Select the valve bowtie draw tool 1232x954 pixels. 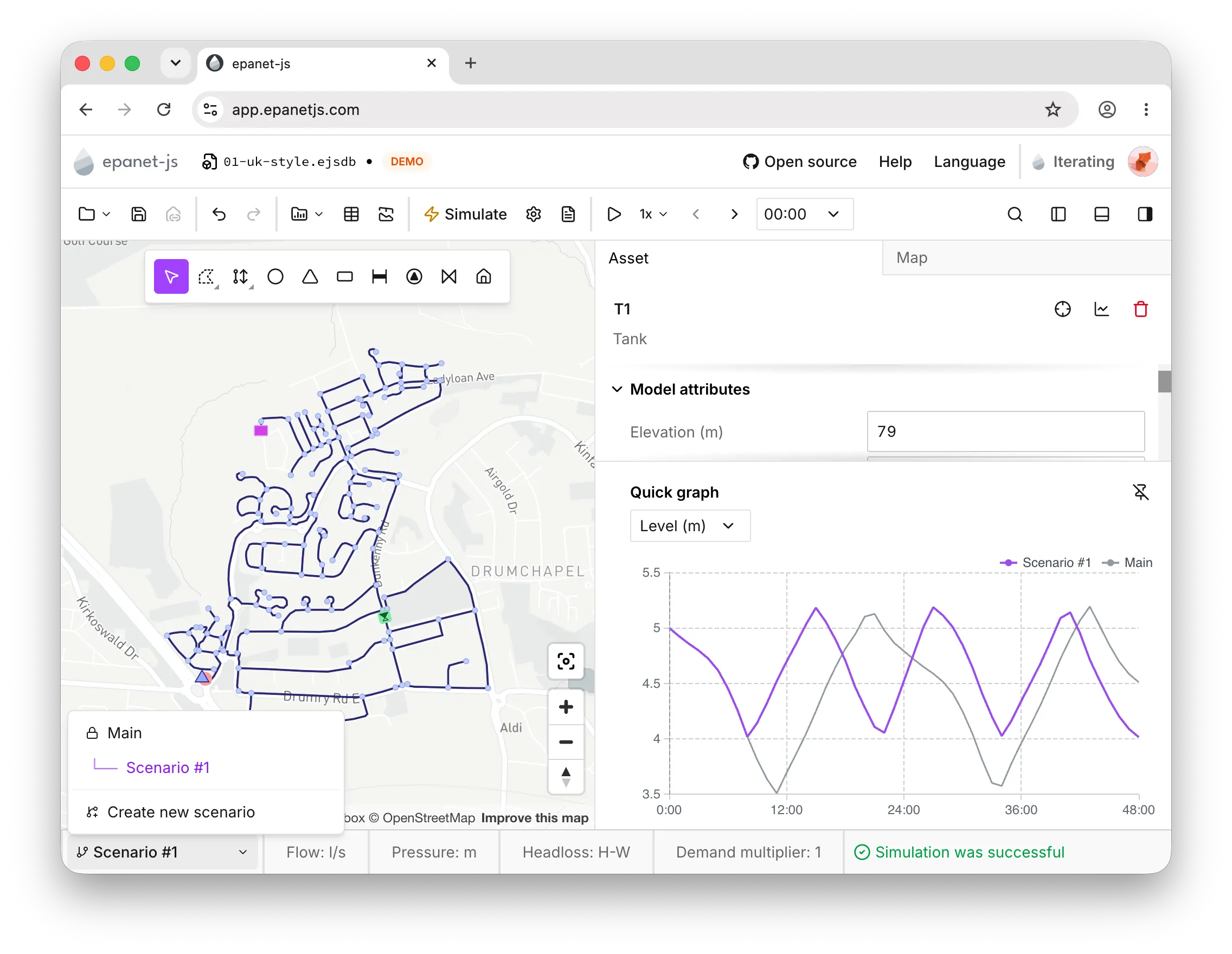click(x=449, y=276)
